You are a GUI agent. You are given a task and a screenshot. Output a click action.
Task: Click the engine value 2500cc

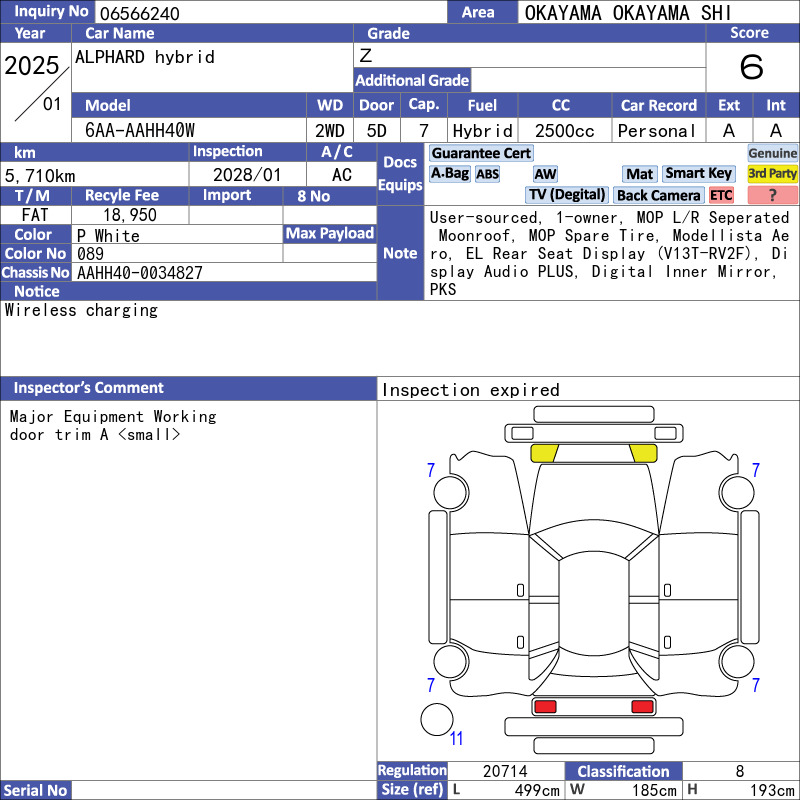tap(564, 131)
